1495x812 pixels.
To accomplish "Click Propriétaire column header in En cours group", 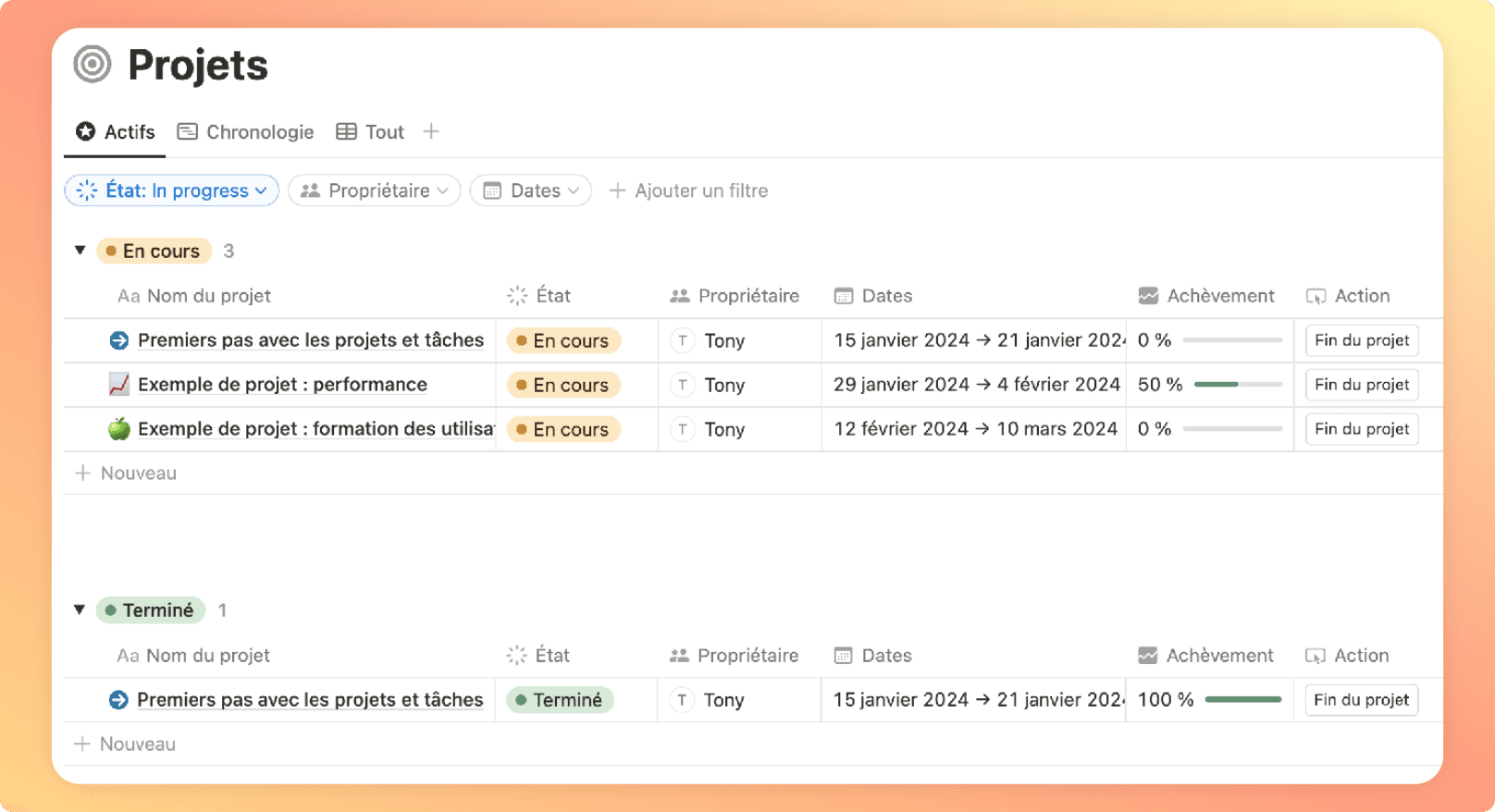I will point(735,296).
